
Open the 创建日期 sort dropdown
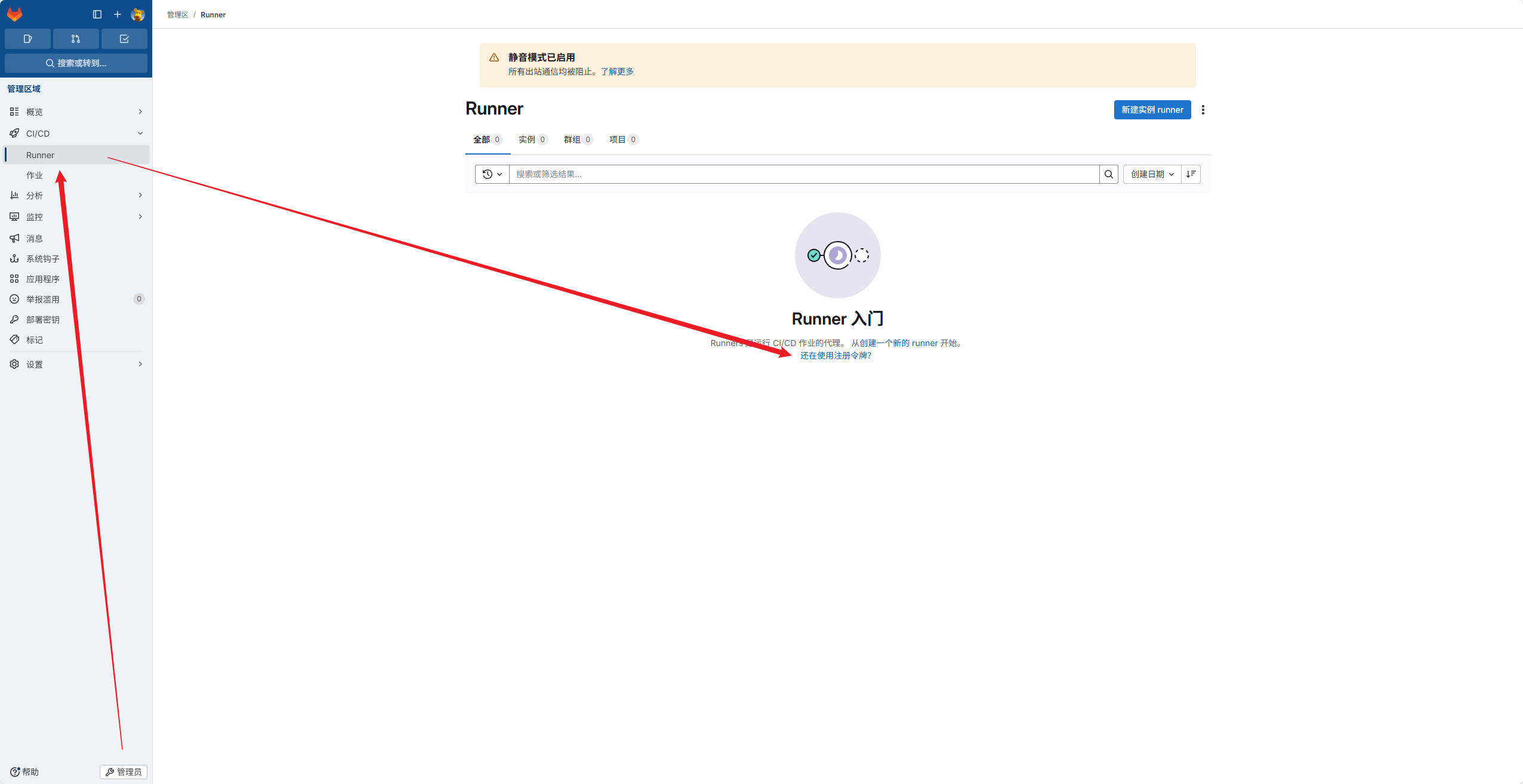pos(1152,174)
